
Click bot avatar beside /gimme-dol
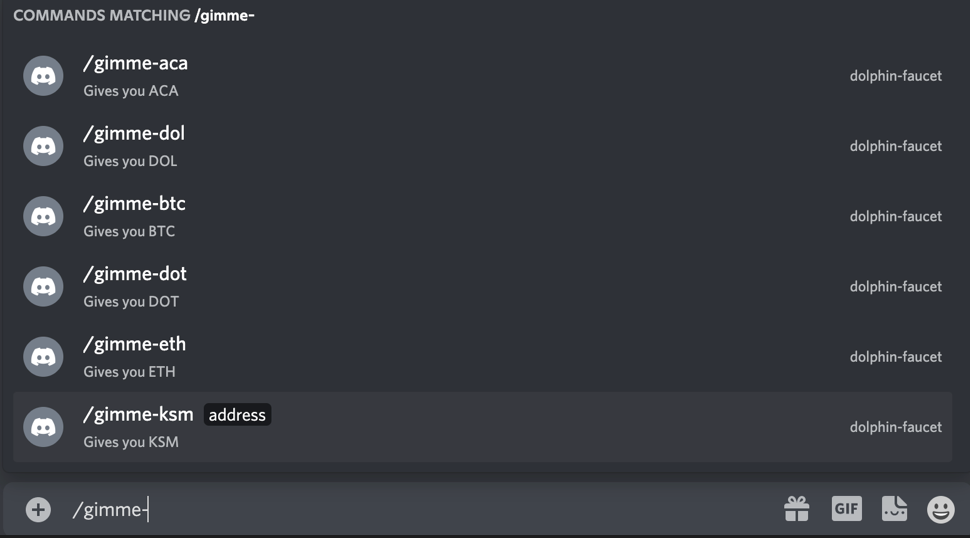[43, 146]
